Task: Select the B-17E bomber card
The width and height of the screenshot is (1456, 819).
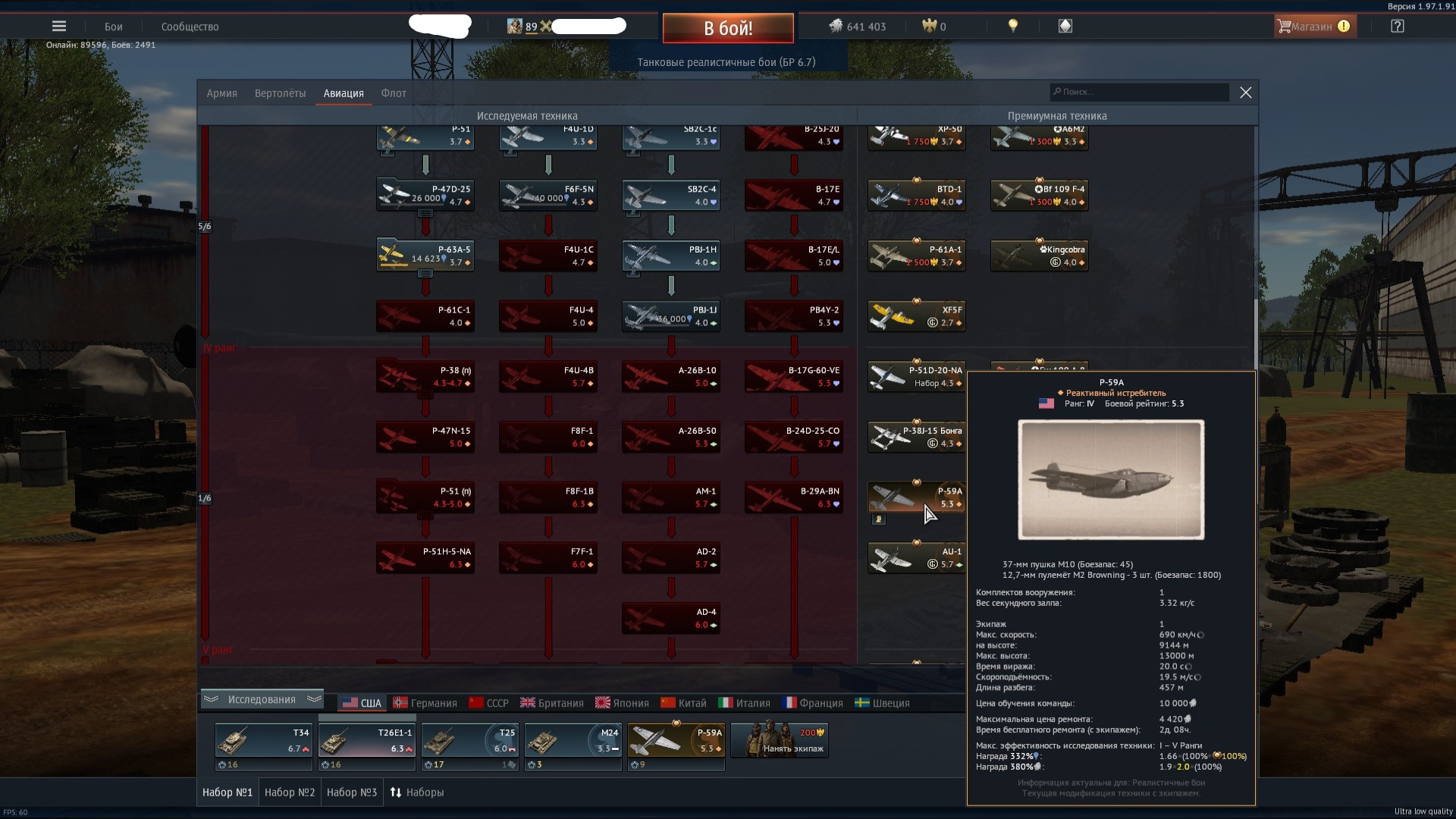Action: [794, 195]
